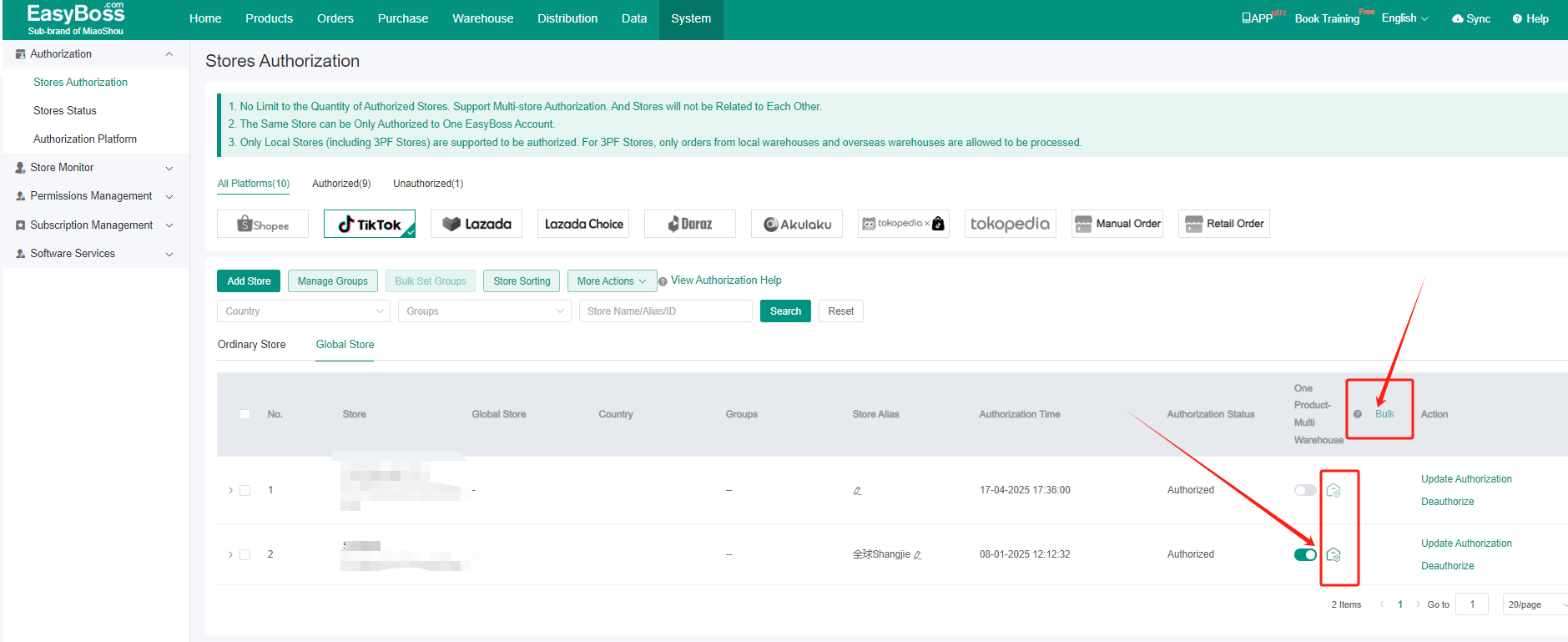Click the Go to page number field
Viewport: 1568px width, 642px height.
[x=1472, y=604]
